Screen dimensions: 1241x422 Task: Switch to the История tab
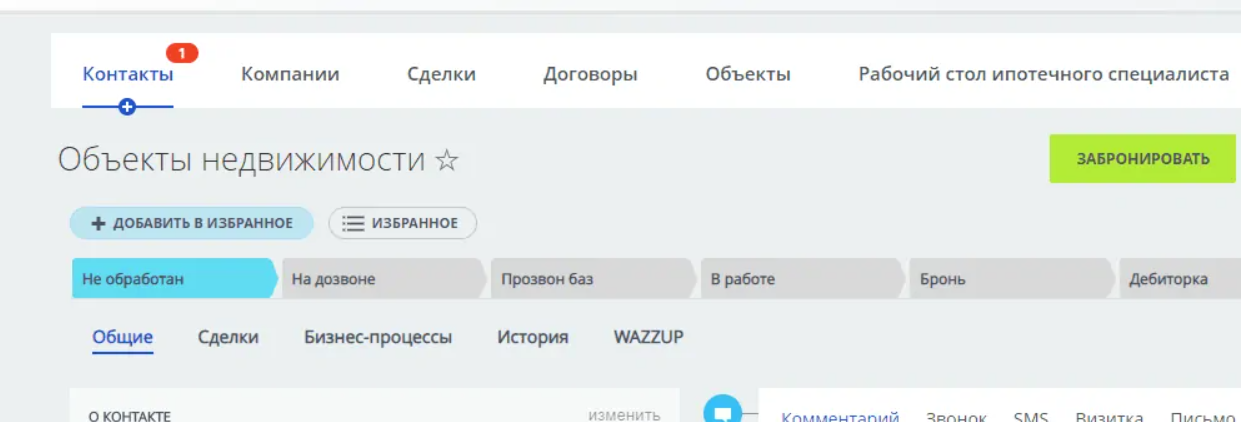[533, 337]
